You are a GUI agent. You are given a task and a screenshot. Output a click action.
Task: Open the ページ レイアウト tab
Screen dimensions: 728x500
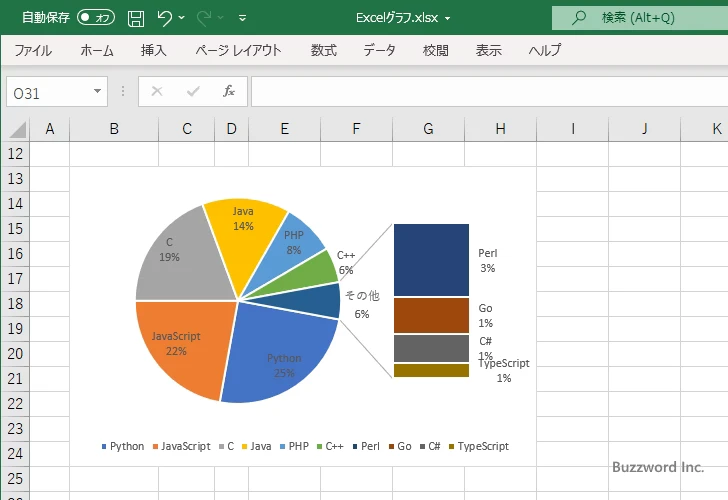[238, 50]
